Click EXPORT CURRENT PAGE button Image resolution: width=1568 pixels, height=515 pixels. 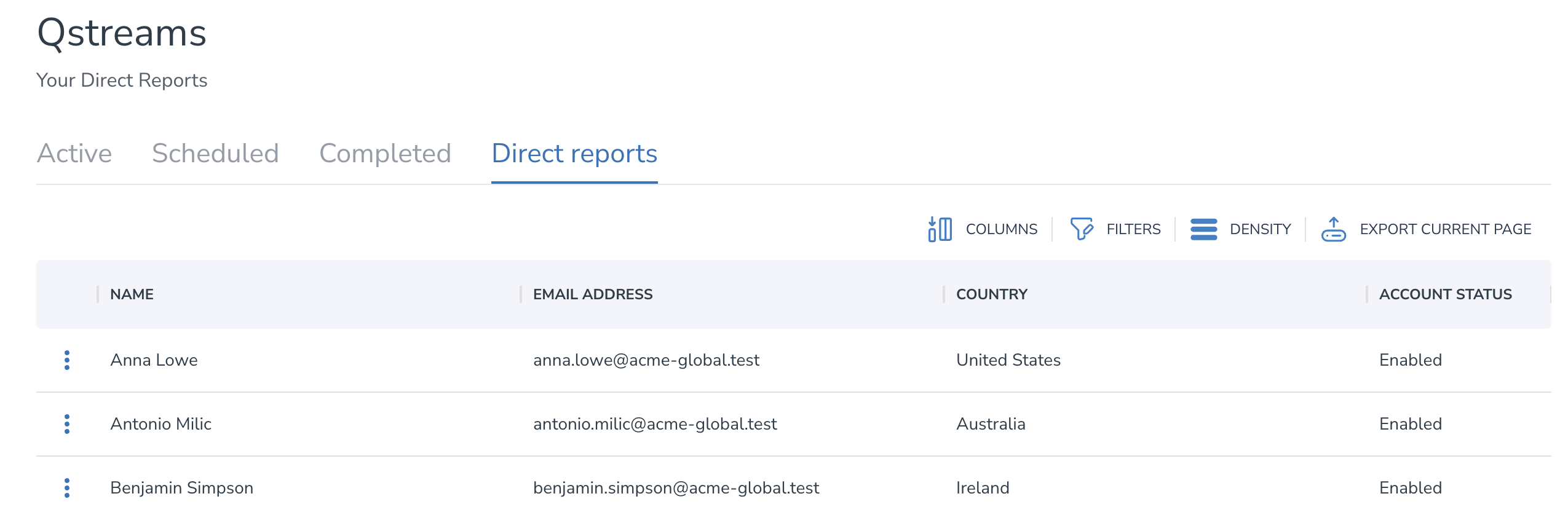pyautogui.click(x=1426, y=229)
